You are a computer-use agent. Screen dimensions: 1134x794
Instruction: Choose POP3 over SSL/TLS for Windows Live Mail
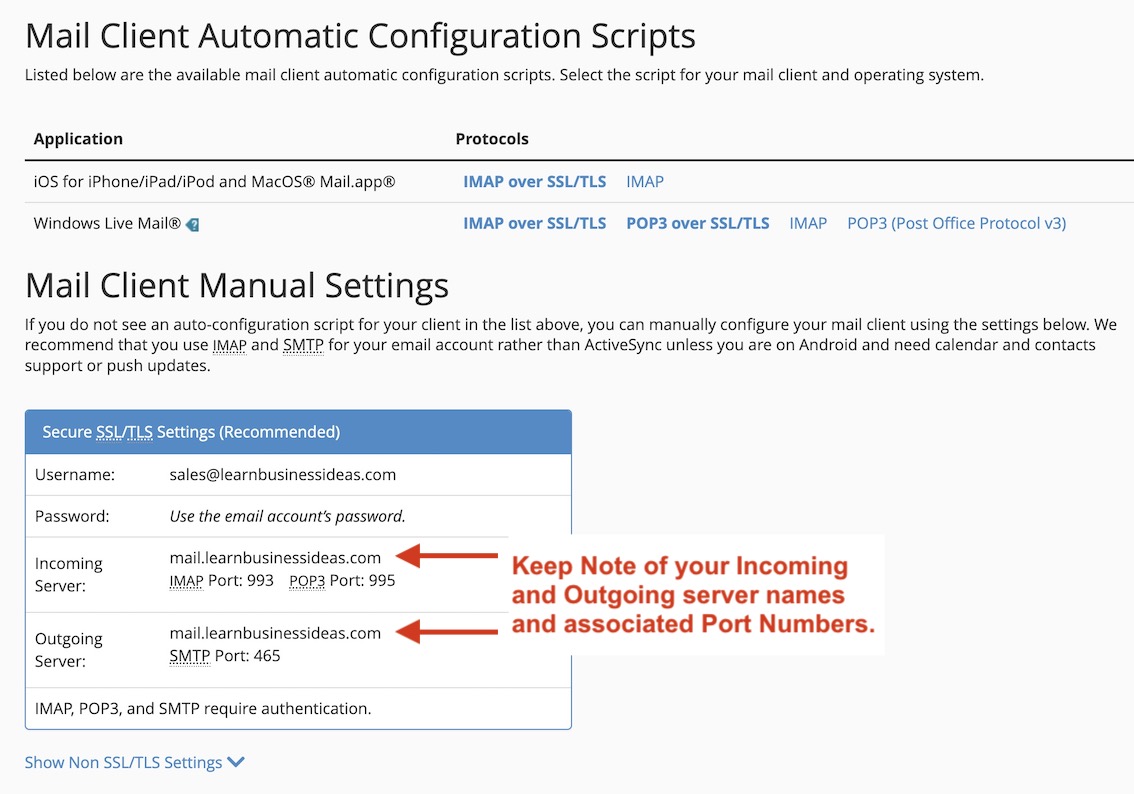click(x=697, y=223)
